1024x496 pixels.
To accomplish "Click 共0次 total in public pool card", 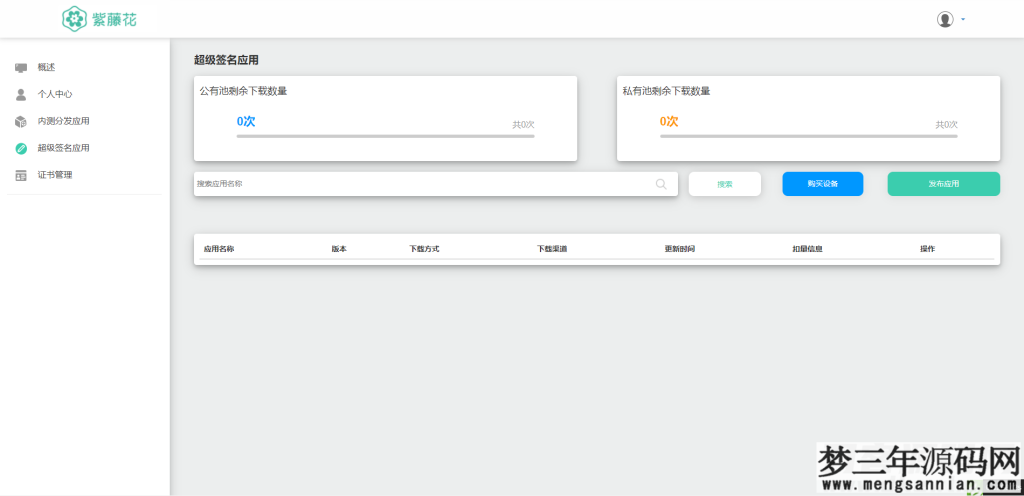I will coord(523,125).
